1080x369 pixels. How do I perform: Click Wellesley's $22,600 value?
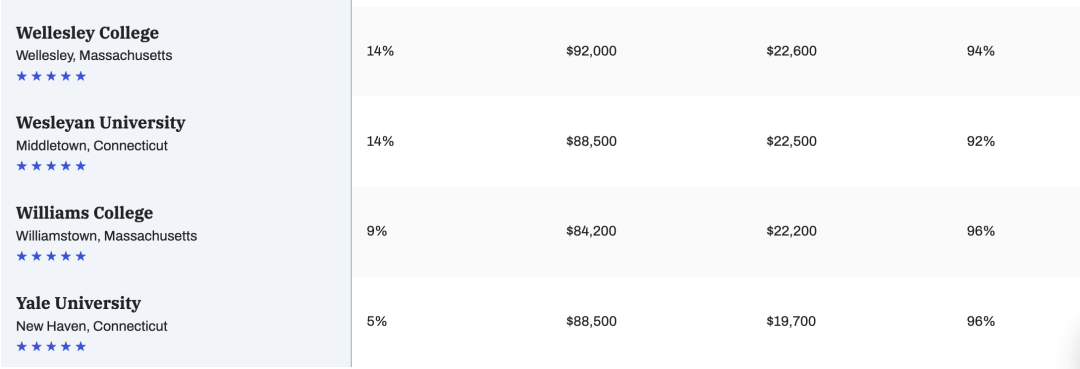pos(791,51)
